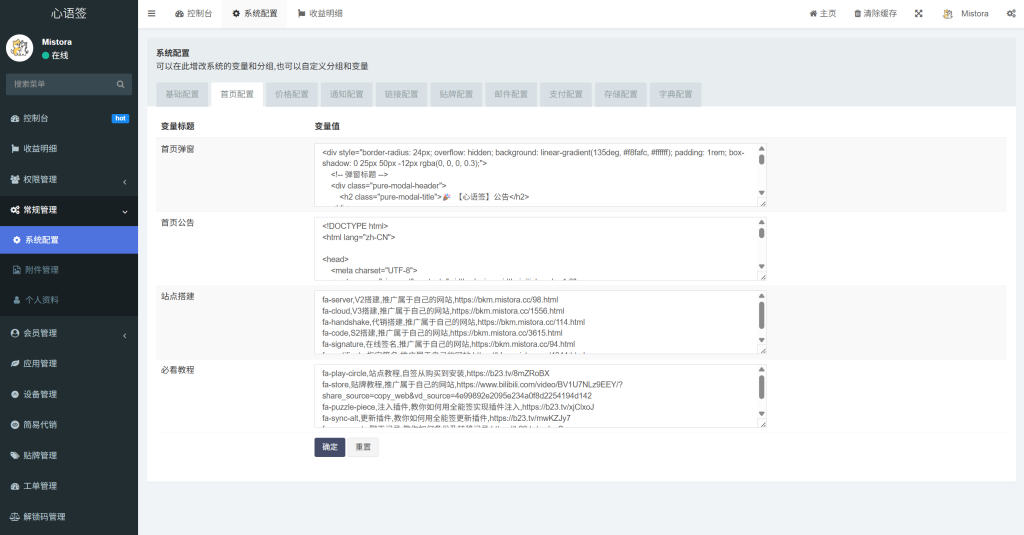This screenshot has width=1024, height=535.
Task: Switch to 控制台 top tab
Action: click(x=193, y=13)
